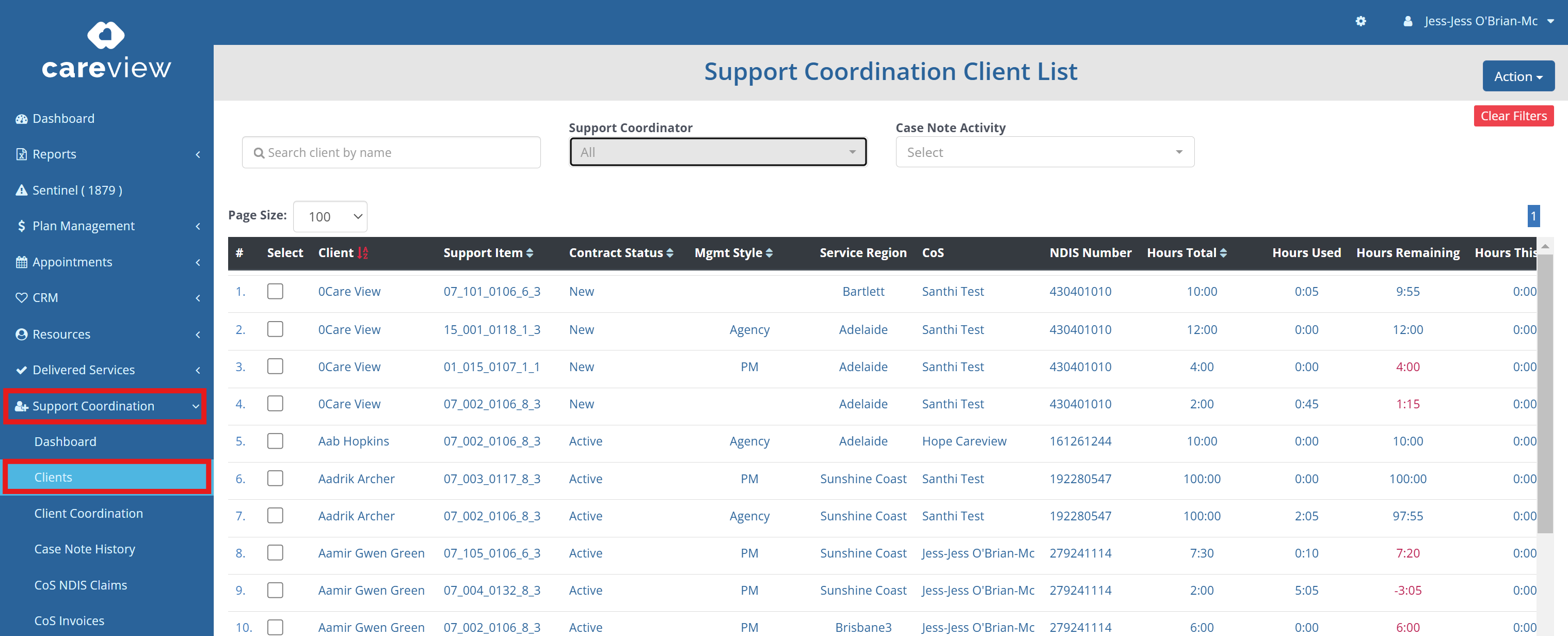The image size is (1568, 636).
Task: Open settings gear icon in top bar
Action: tap(1361, 21)
